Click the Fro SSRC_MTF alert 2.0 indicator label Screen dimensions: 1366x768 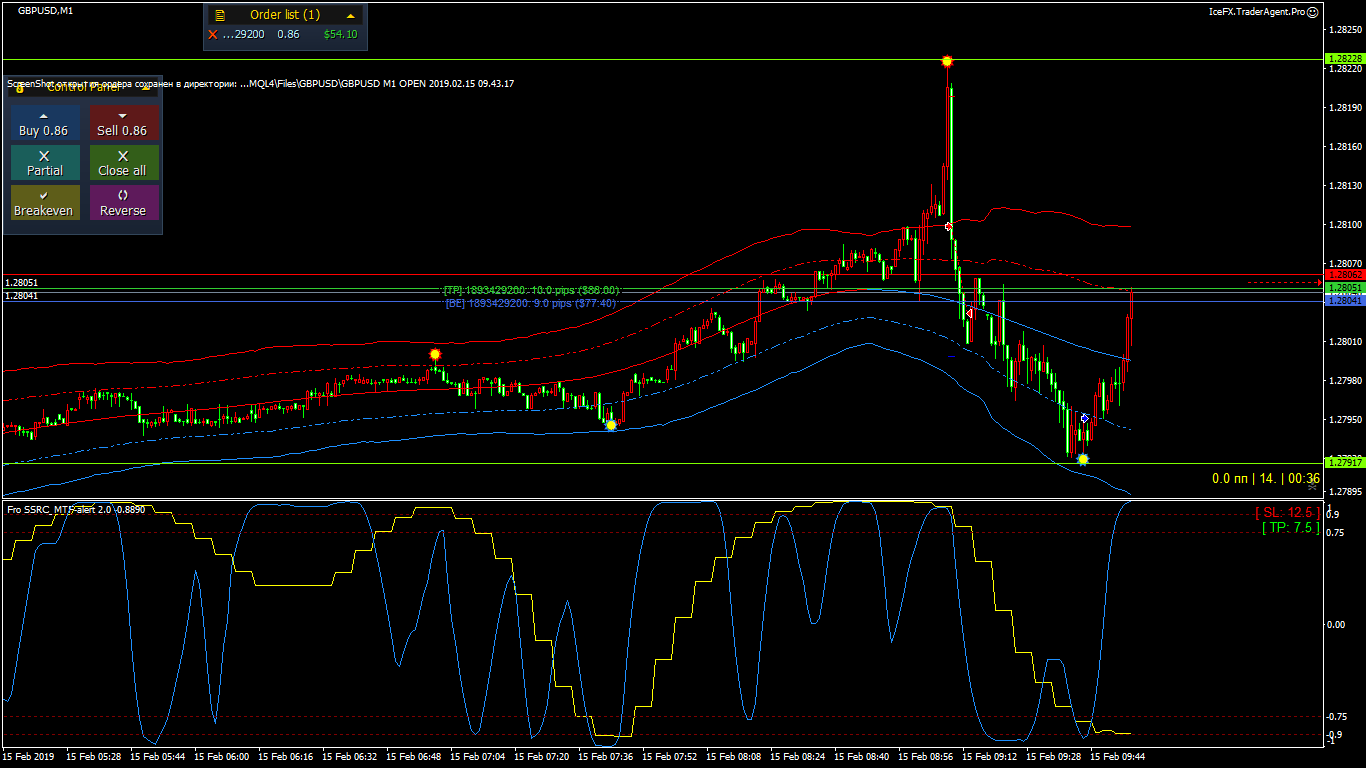(x=76, y=509)
